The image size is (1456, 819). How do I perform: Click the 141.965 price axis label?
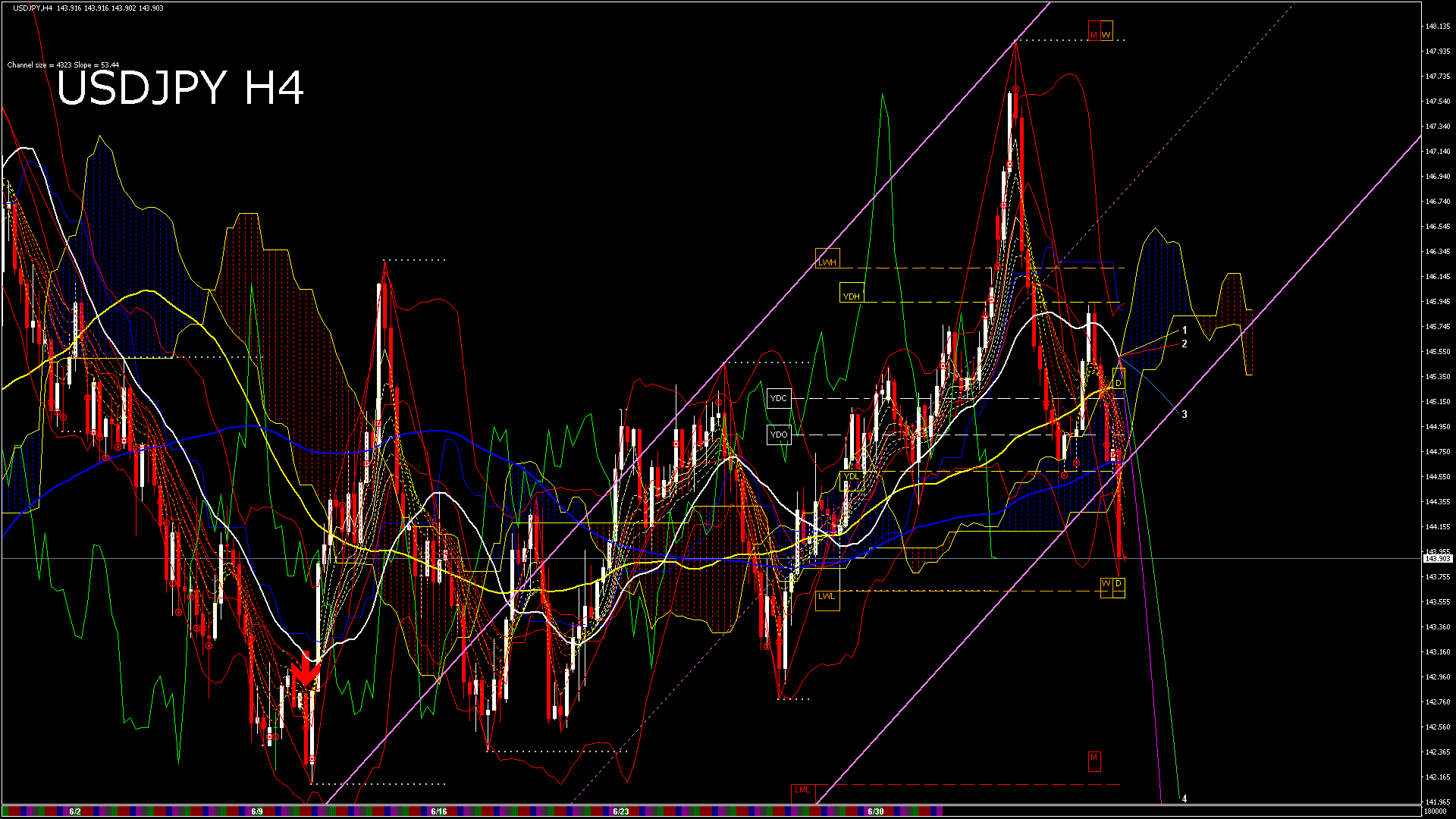point(1438,802)
